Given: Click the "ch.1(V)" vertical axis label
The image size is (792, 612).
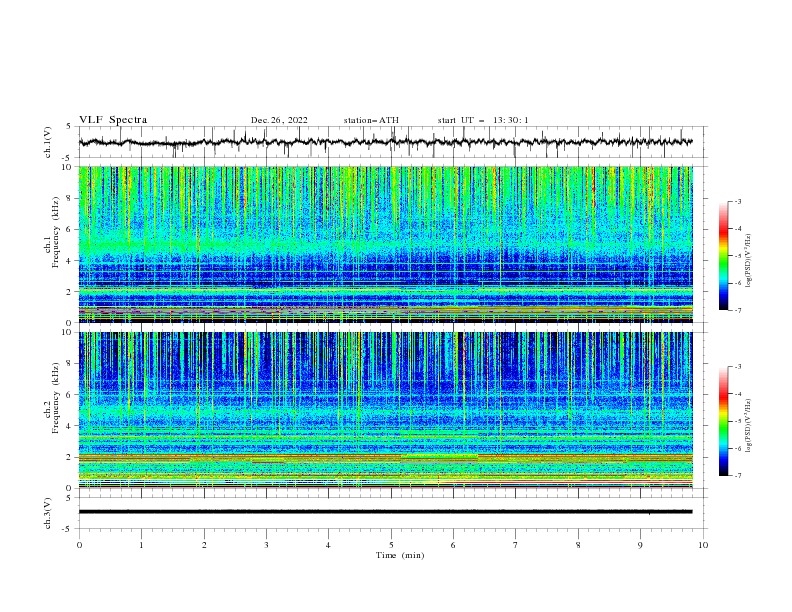Looking at the screenshot, I should [48, 142].
